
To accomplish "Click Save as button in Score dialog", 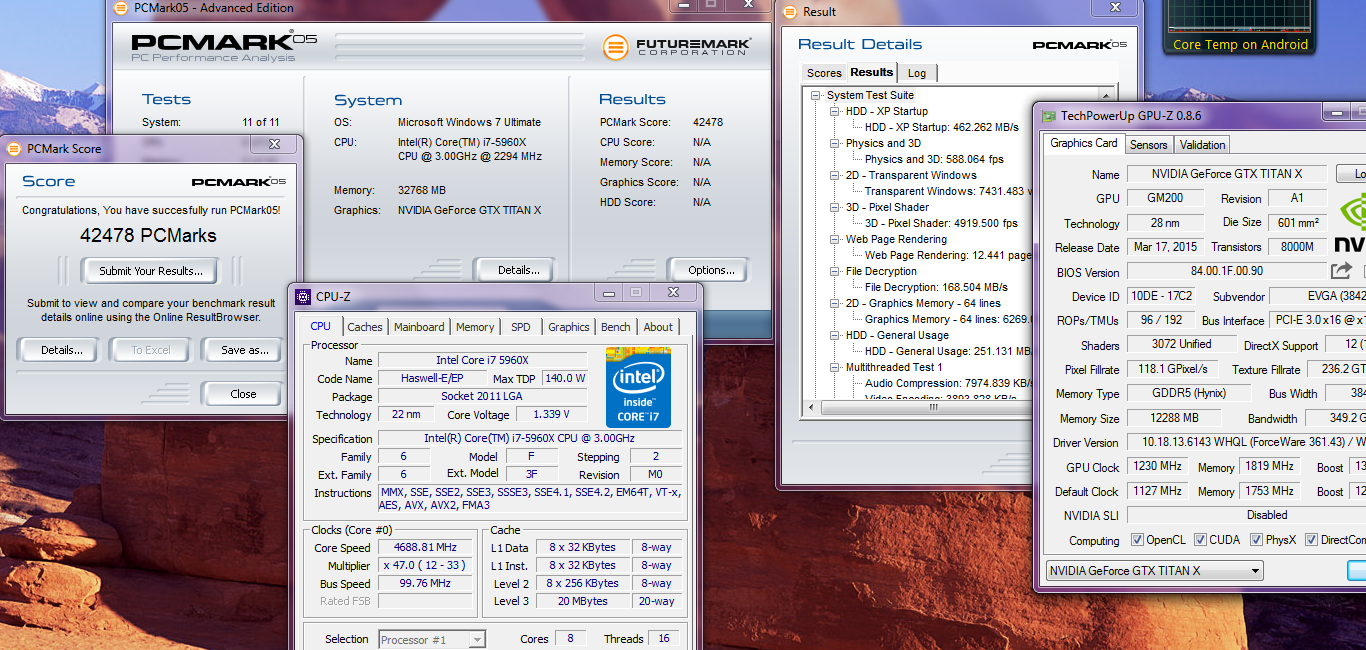I will (245, 350).
